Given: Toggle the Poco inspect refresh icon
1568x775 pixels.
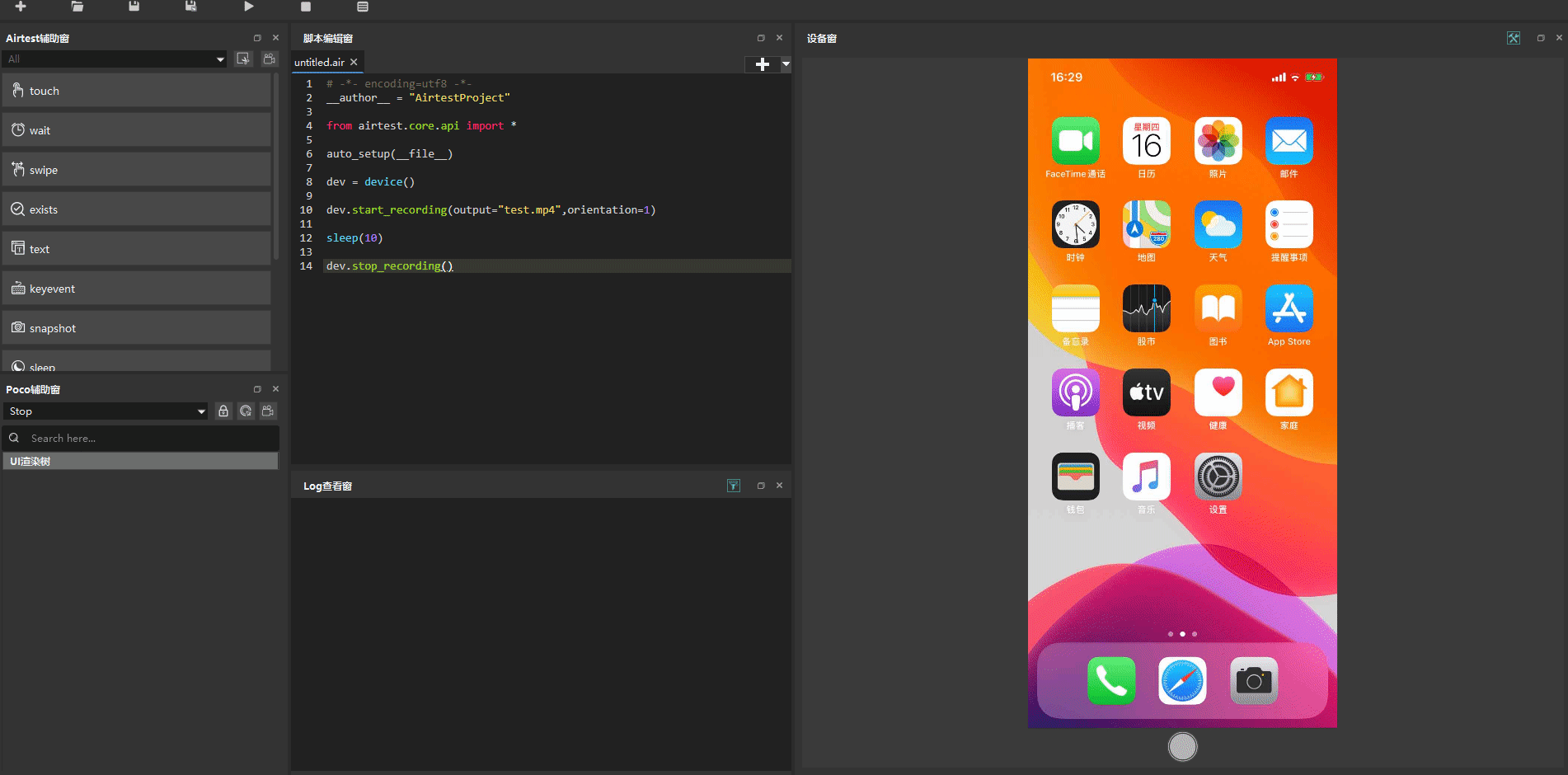Looking at the screenshot, I should point(246,411).
